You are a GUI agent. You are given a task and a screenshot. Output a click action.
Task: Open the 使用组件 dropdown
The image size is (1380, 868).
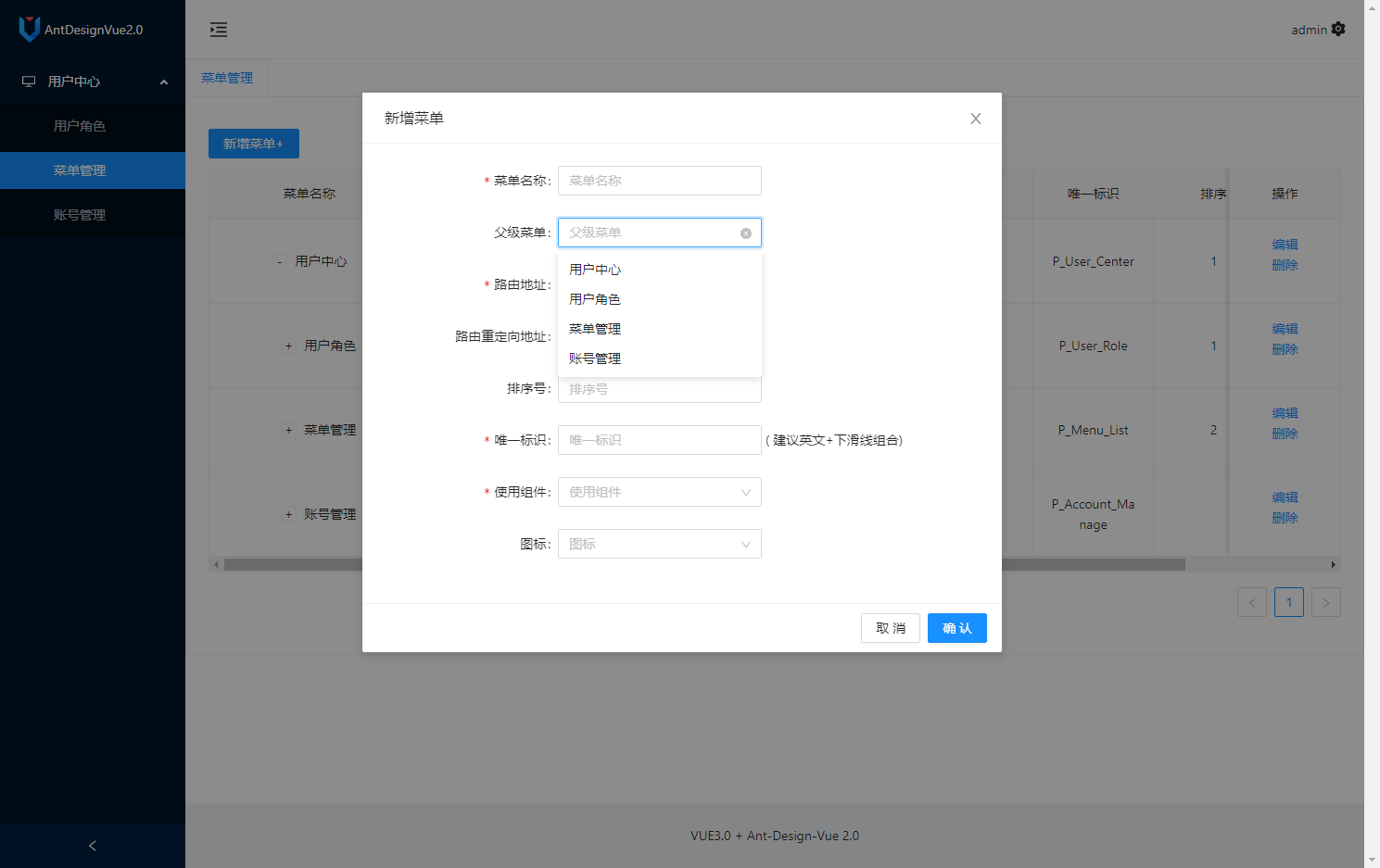coord(660,492)
